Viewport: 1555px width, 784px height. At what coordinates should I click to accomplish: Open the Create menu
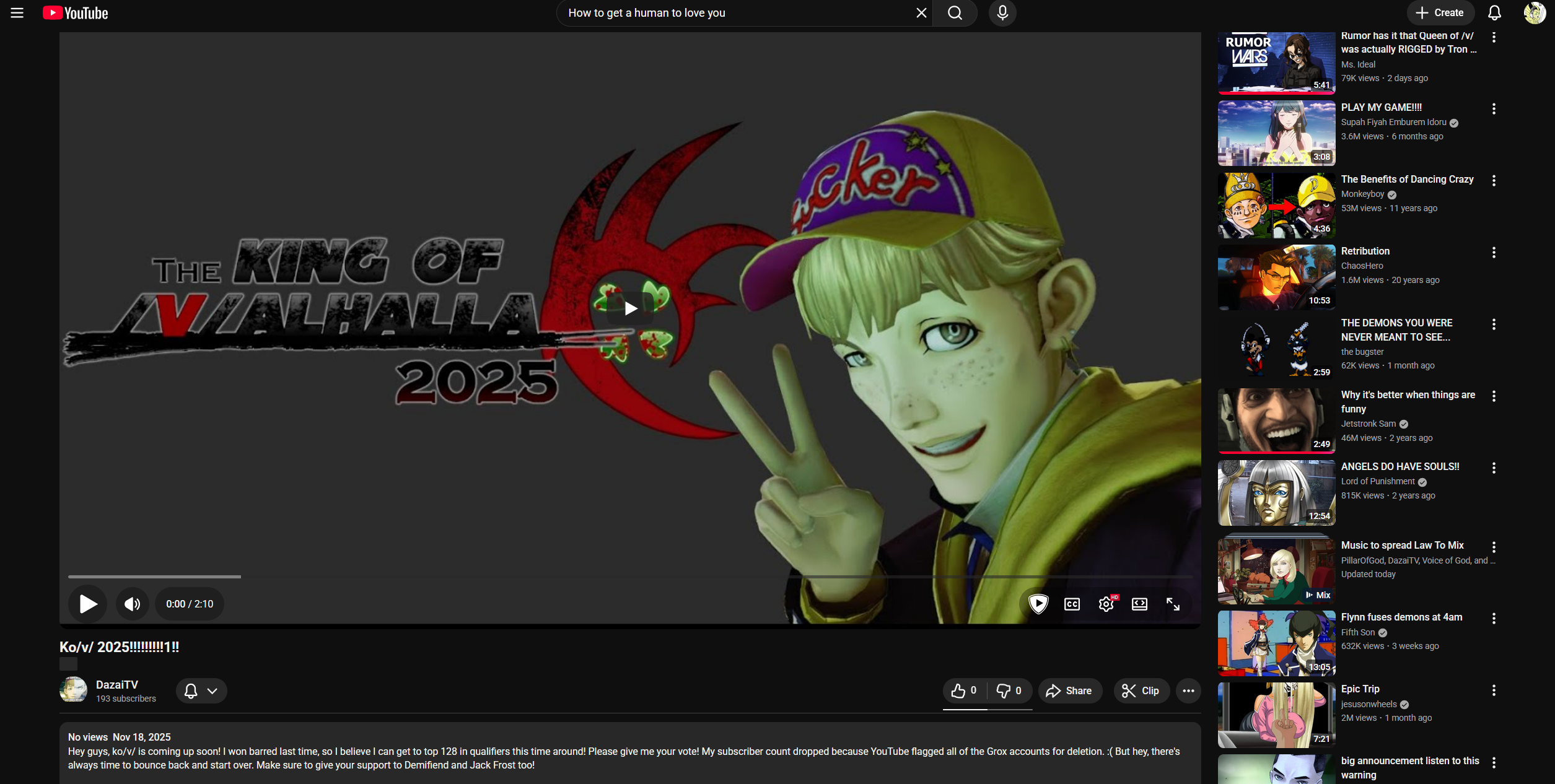tap(1440, 13)
